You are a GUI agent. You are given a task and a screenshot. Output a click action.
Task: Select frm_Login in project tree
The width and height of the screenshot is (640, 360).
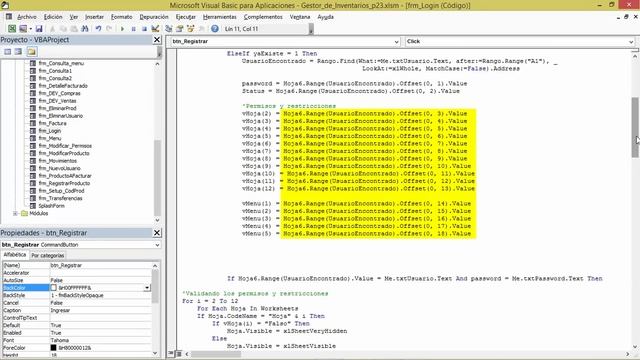coord(49,131)
